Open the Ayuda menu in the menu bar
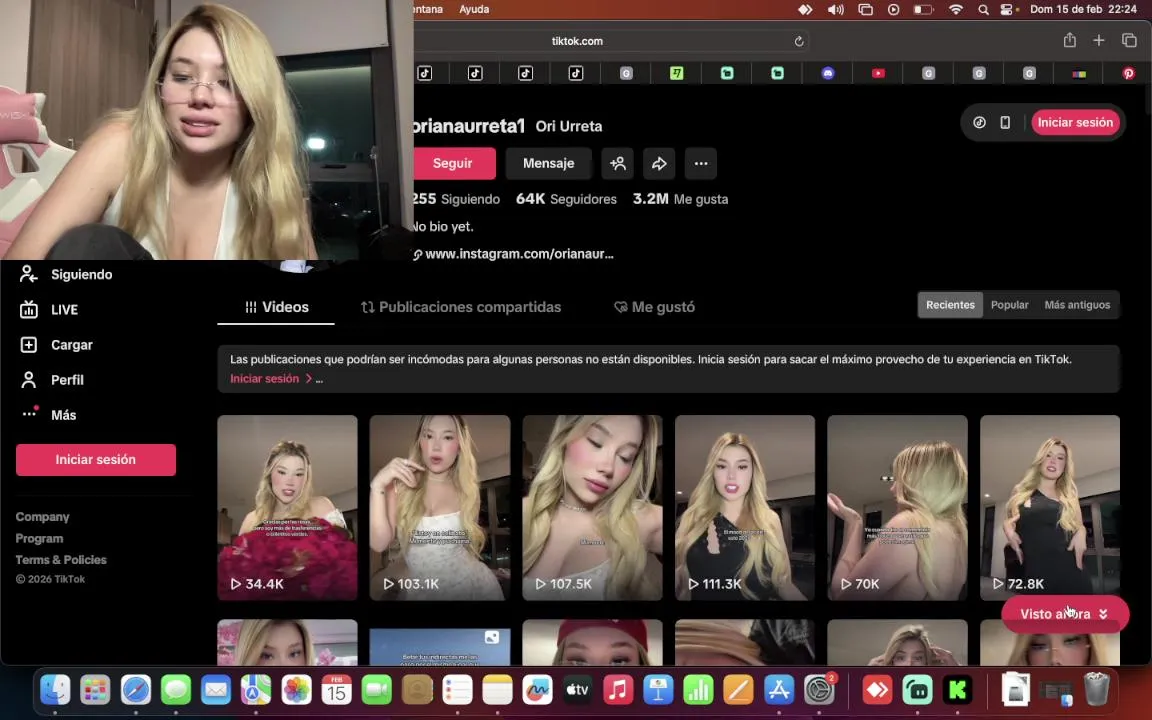The width and height of the screenshot is (1152, 720). (474, 10)
